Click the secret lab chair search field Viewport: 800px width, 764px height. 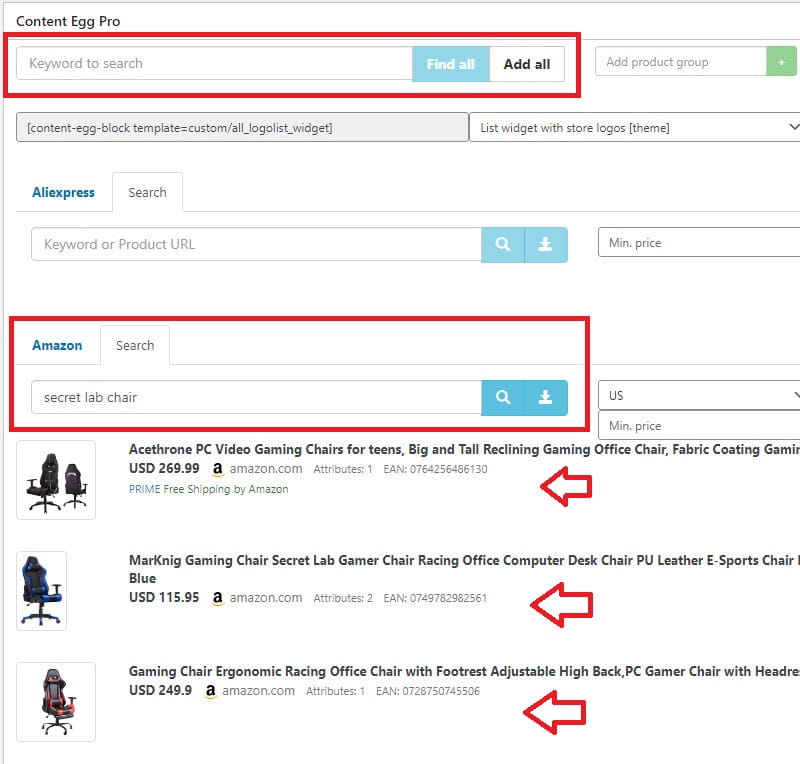[x=256, y=397]
